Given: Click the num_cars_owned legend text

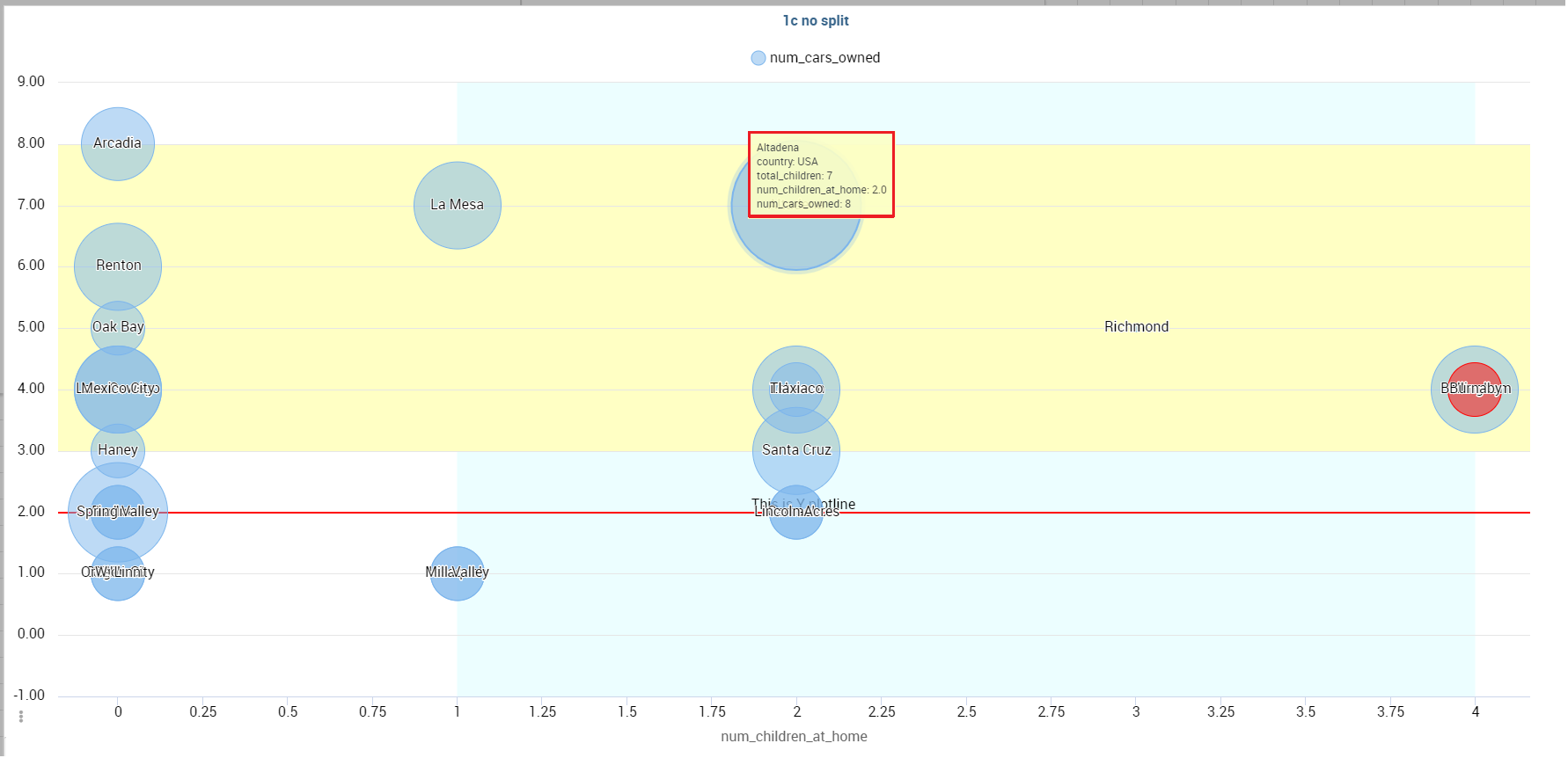Looking at the screenshot, I should click(825, 58).
